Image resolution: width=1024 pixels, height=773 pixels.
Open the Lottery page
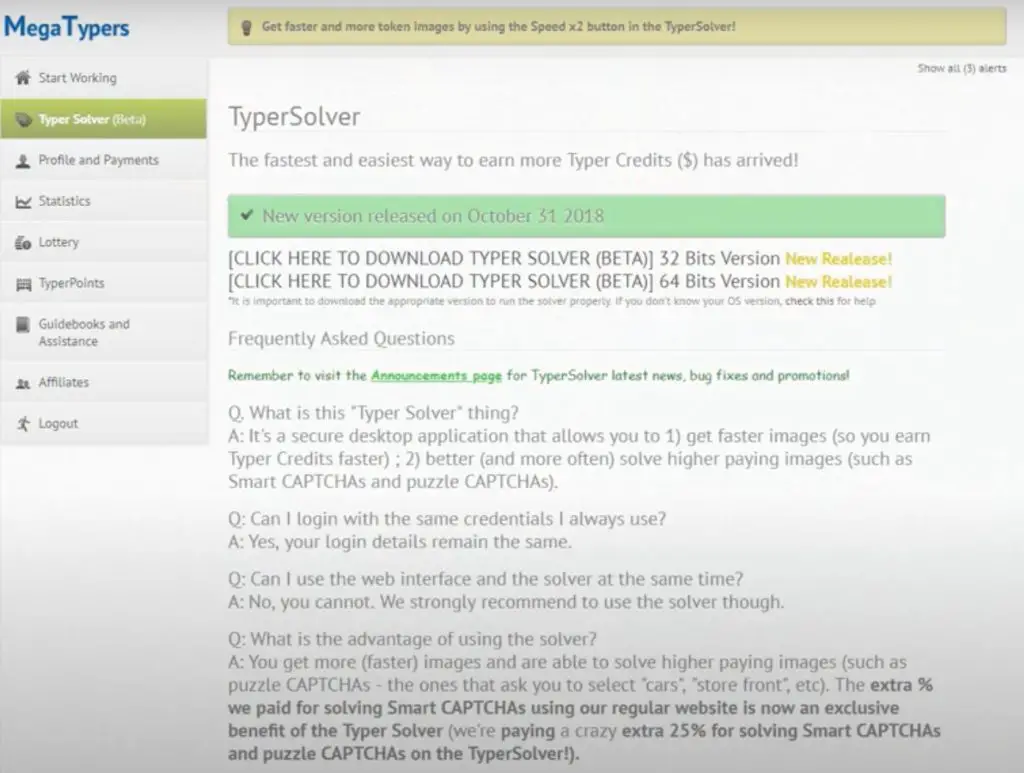point(104,242)
